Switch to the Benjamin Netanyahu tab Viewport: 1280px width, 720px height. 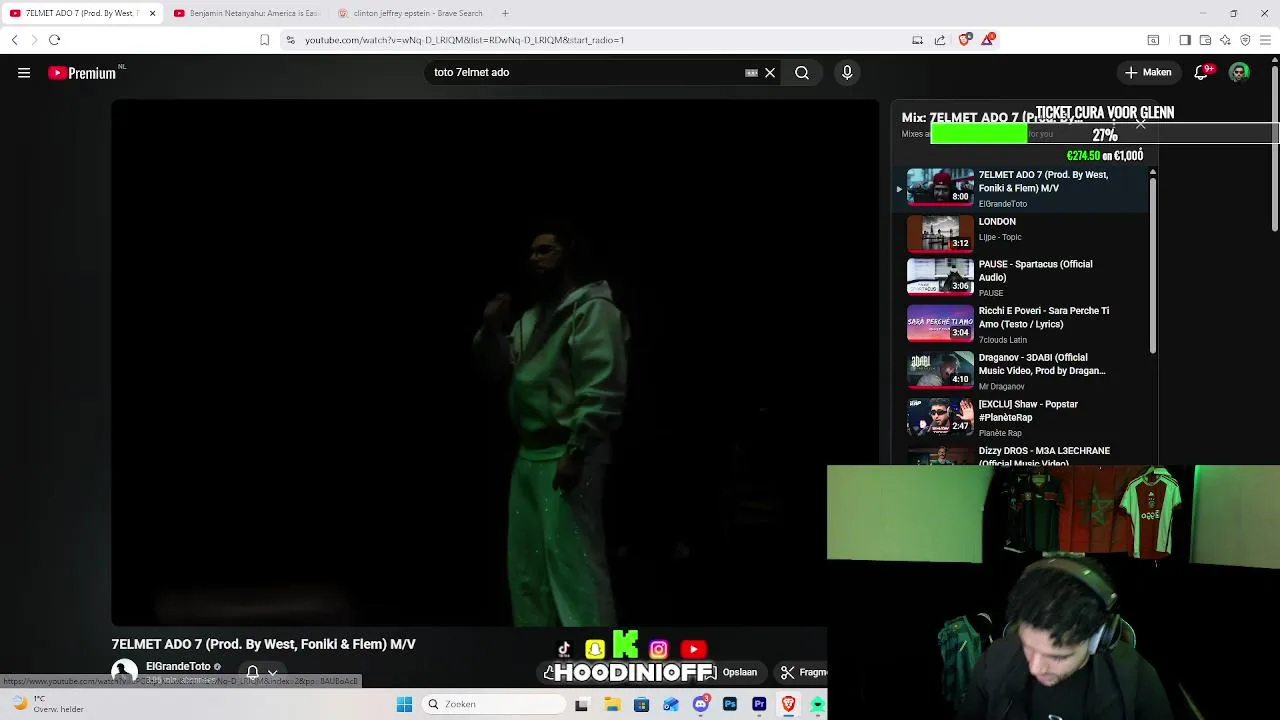point(245,13)
